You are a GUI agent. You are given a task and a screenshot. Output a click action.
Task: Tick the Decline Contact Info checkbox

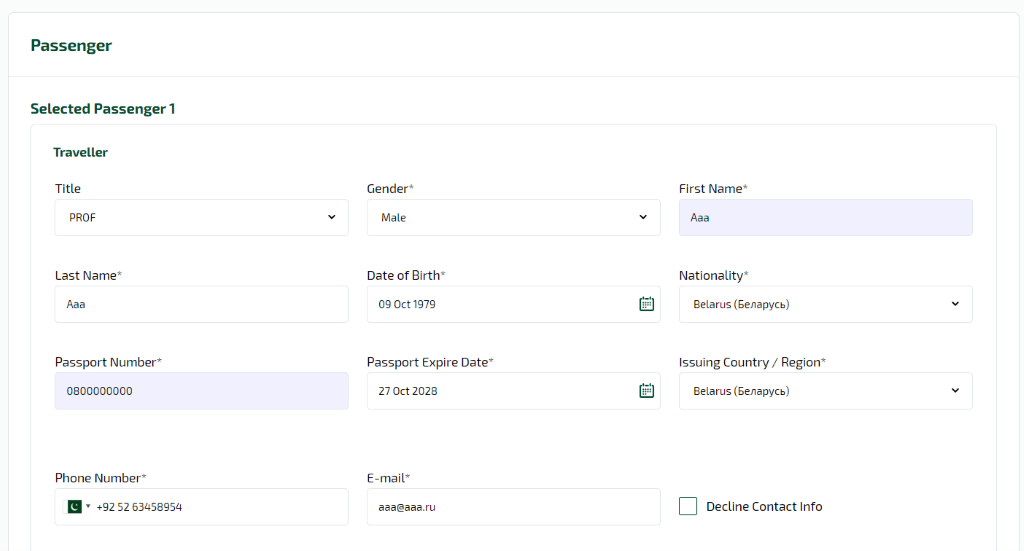point(688,506)
